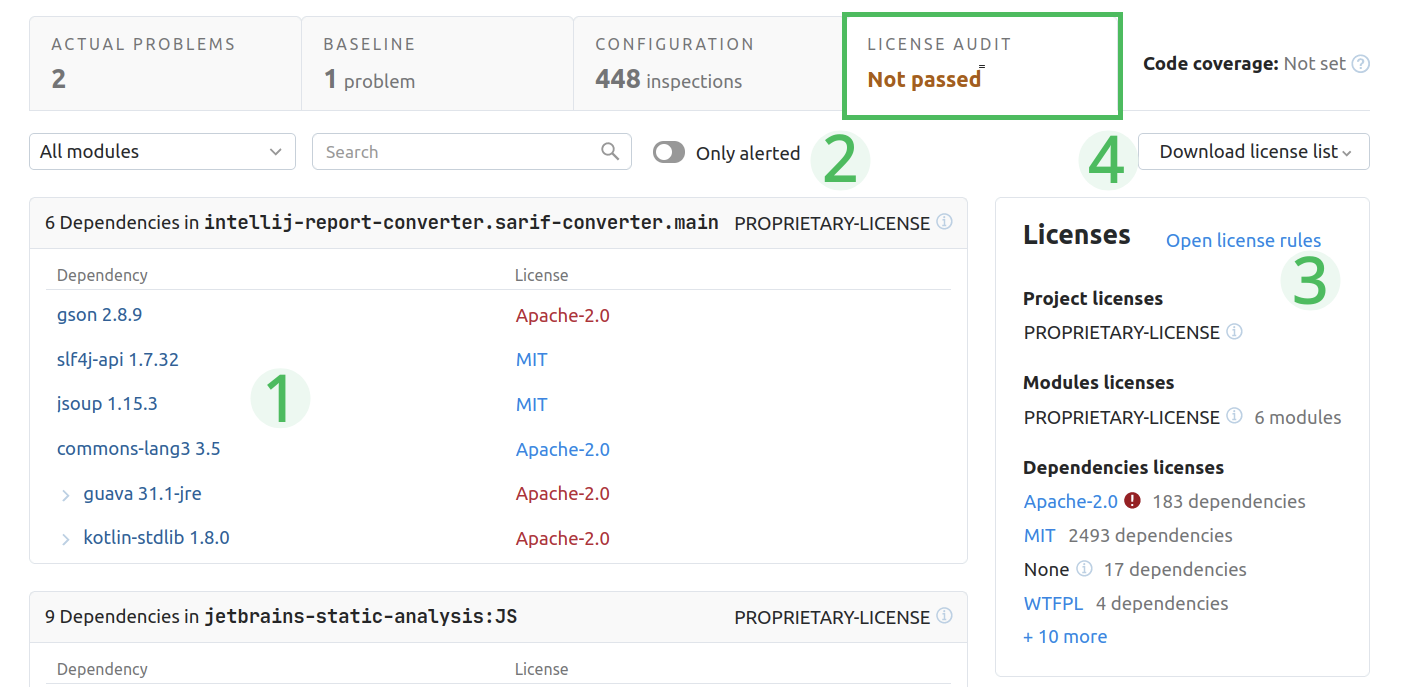The width and height of the screenshot is (1412, 687).
Task: Switch to the Actual Problems tab
Action: (x=165, y=63)
